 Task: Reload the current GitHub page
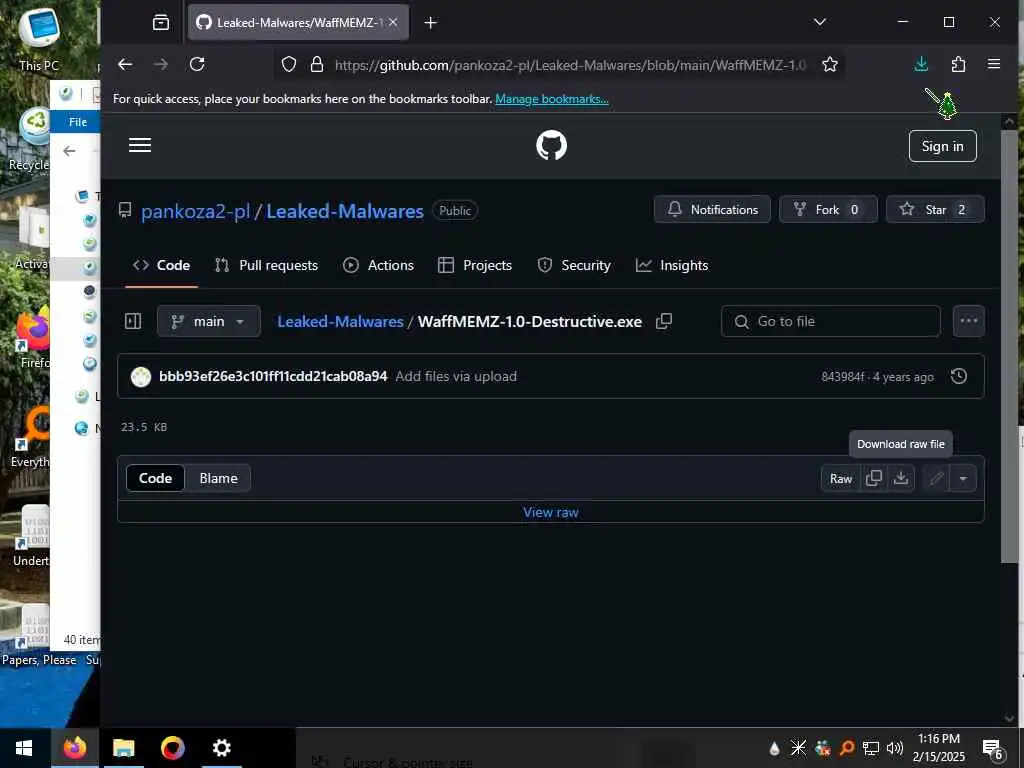tap(197, 64)
